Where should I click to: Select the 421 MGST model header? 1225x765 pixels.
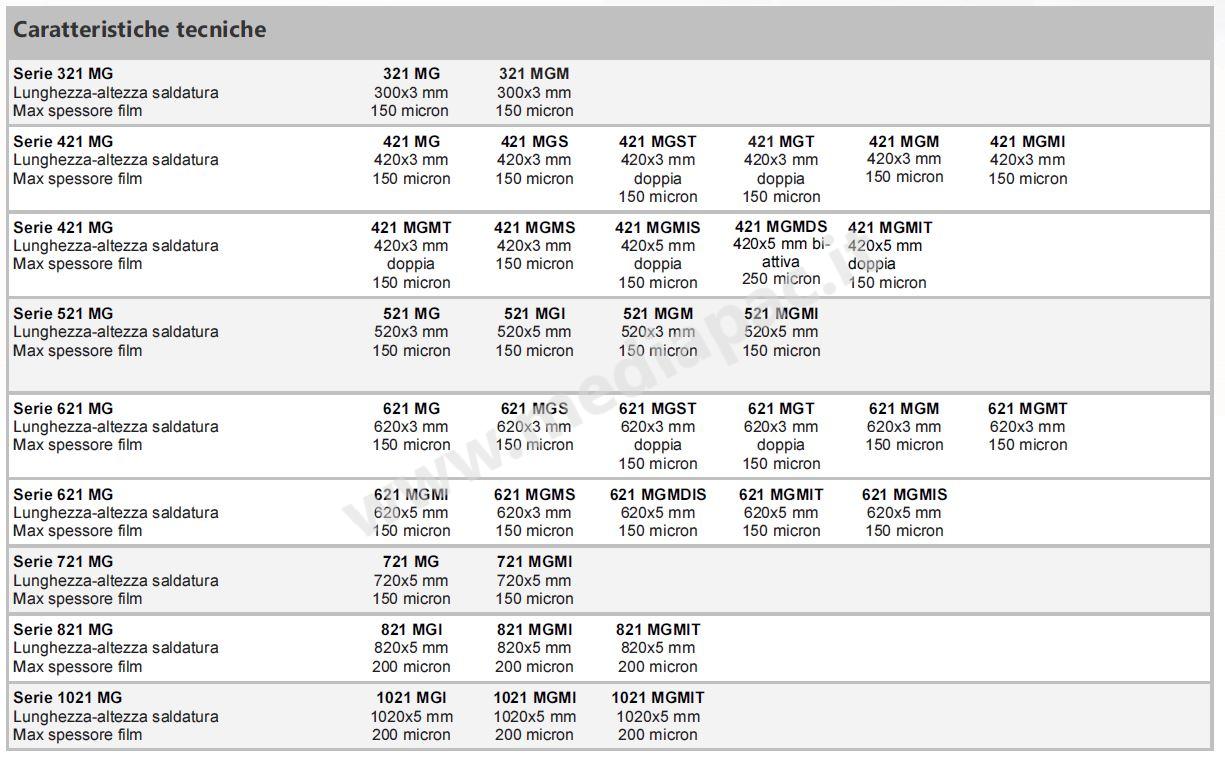pos(657,142)
